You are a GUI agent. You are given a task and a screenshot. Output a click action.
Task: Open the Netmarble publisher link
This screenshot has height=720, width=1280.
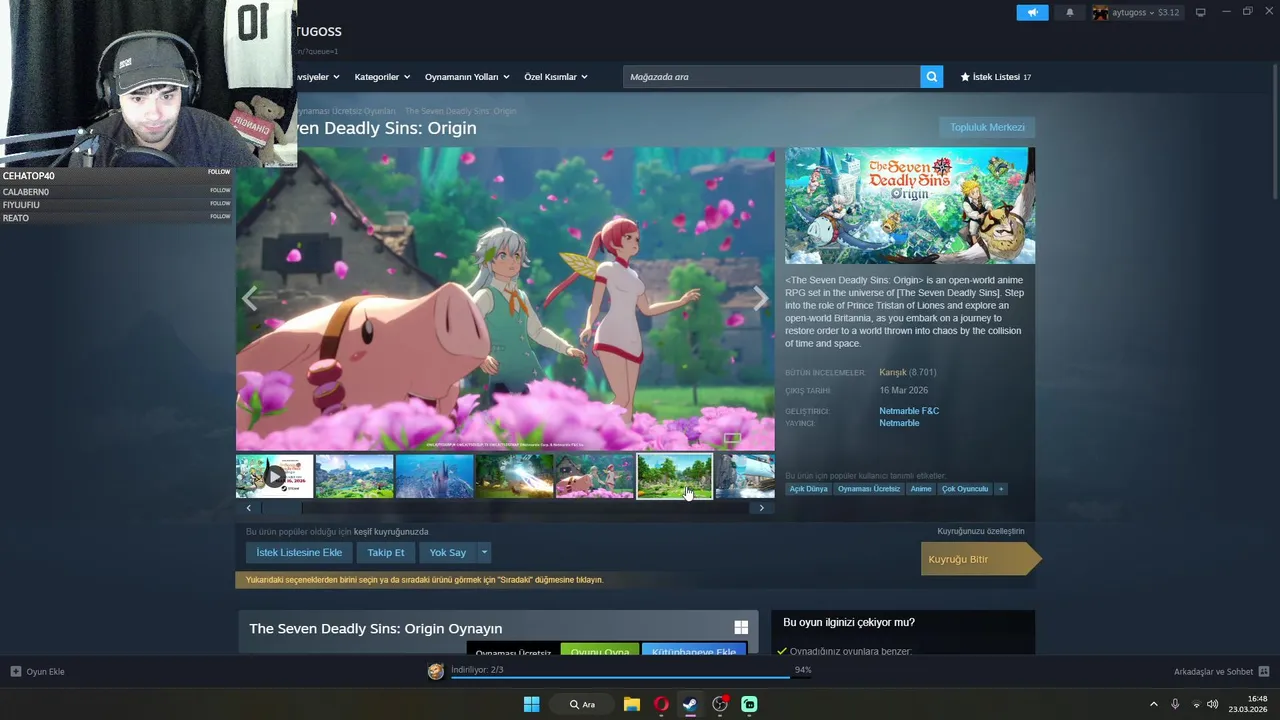tap(899, 423)
